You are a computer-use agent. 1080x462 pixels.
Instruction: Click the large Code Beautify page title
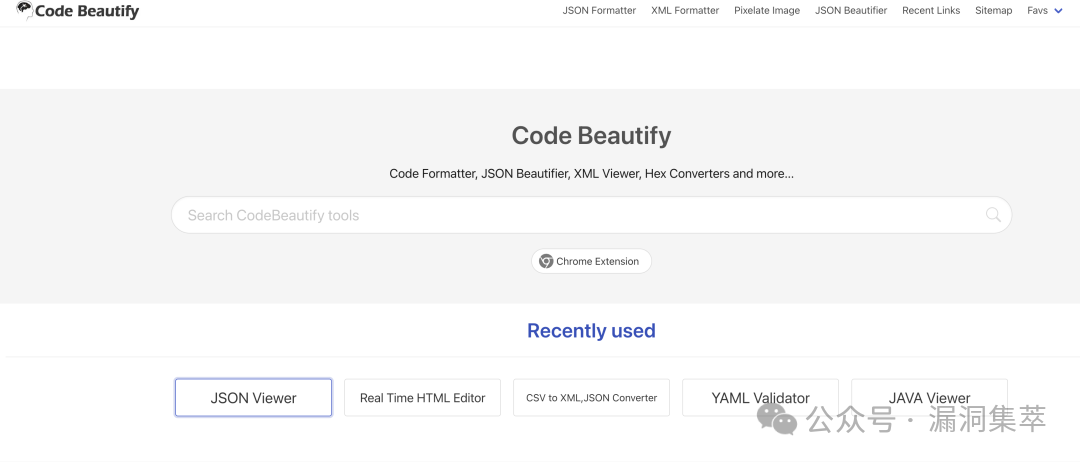coord(591,136)
